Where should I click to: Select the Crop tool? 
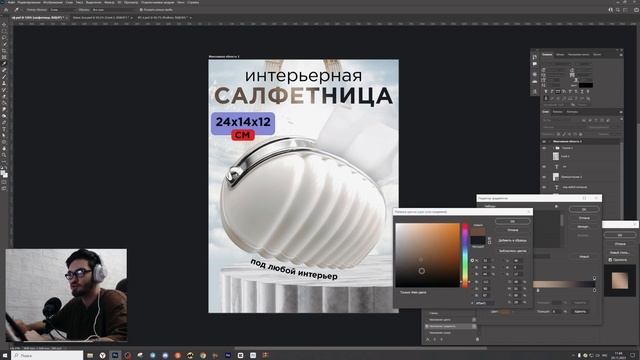4,51
